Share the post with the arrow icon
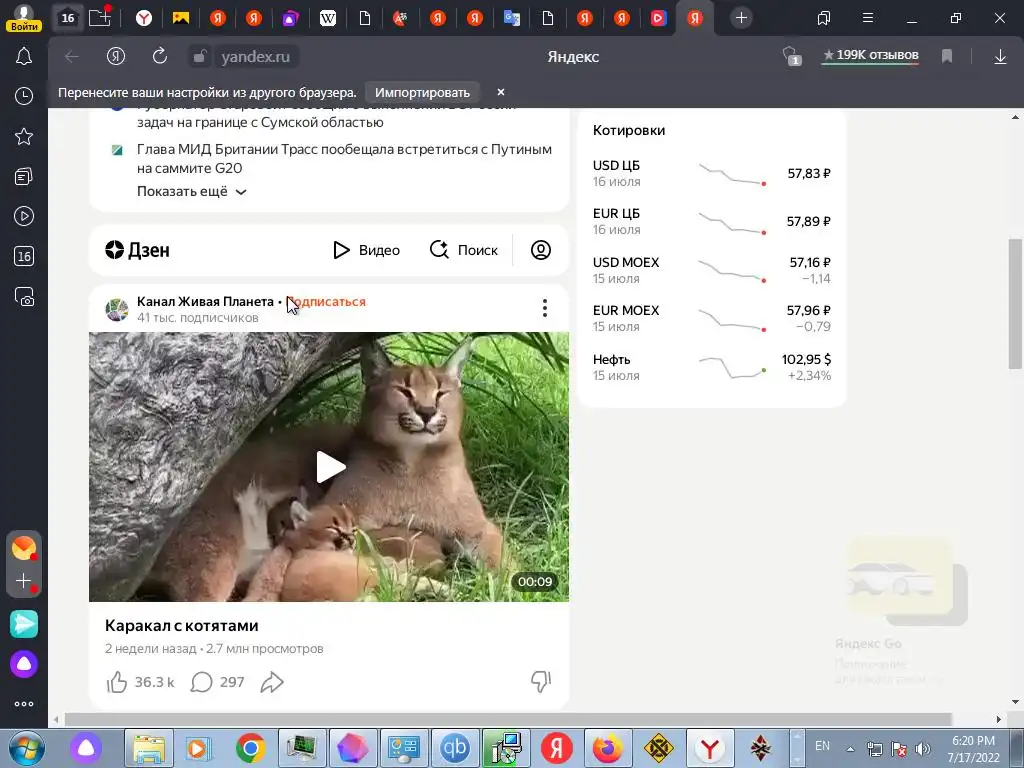 [272, 682]
